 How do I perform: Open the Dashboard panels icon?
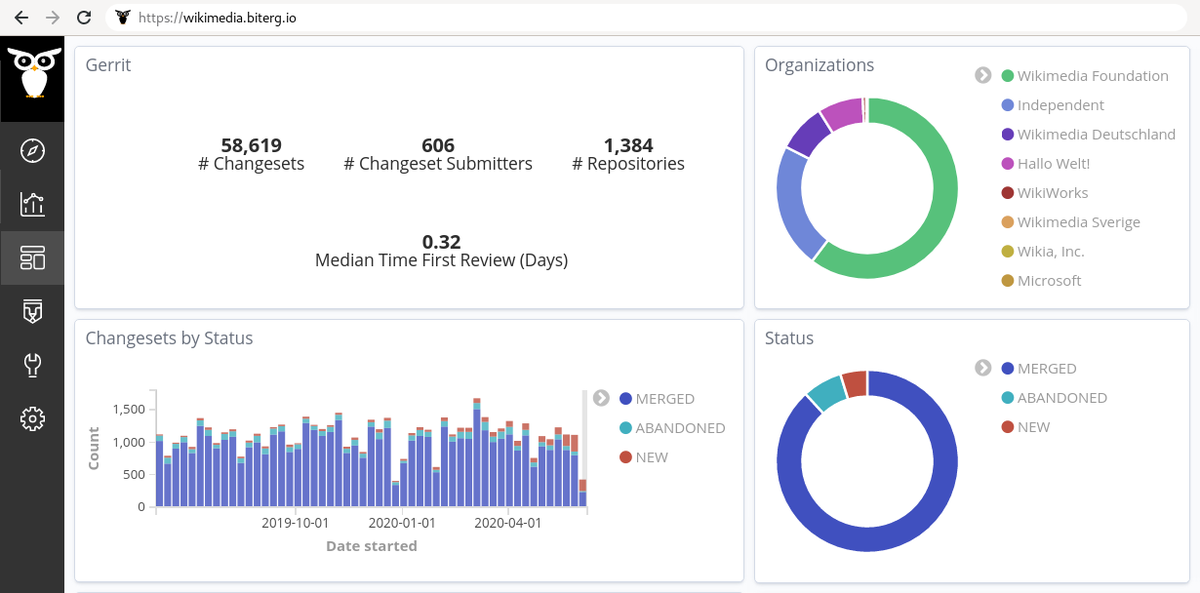click(x=32, y=258)
